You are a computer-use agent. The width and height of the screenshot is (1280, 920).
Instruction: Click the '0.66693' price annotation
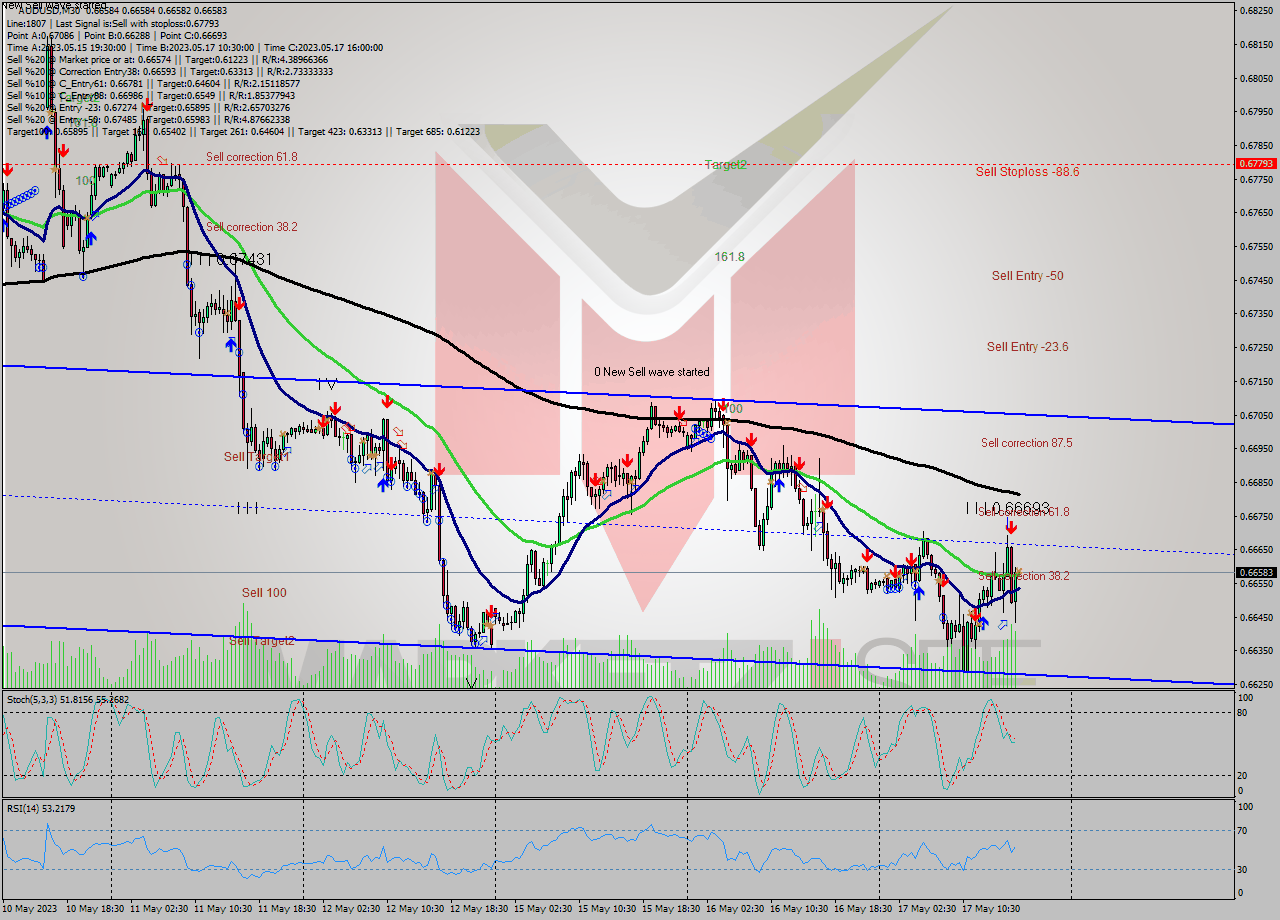coord(1021,509)
